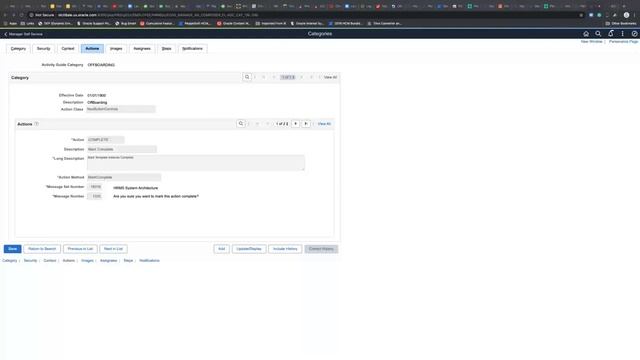Click the Action Class field
Image resolution: width=640 pixels, height=360 pixels.
(121, 109)
